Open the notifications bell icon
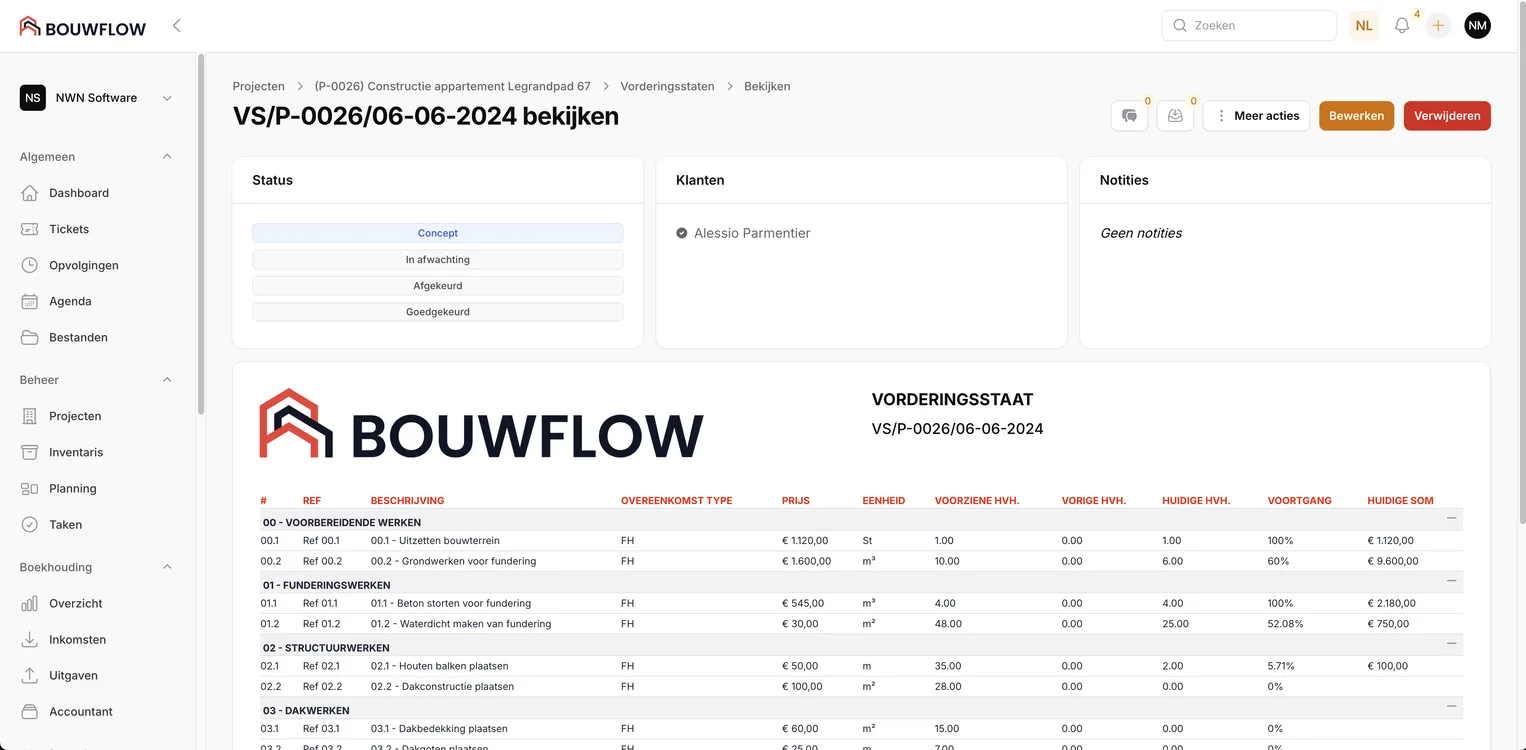This screenshot has height=750, width=1526. pos(1402,26)
